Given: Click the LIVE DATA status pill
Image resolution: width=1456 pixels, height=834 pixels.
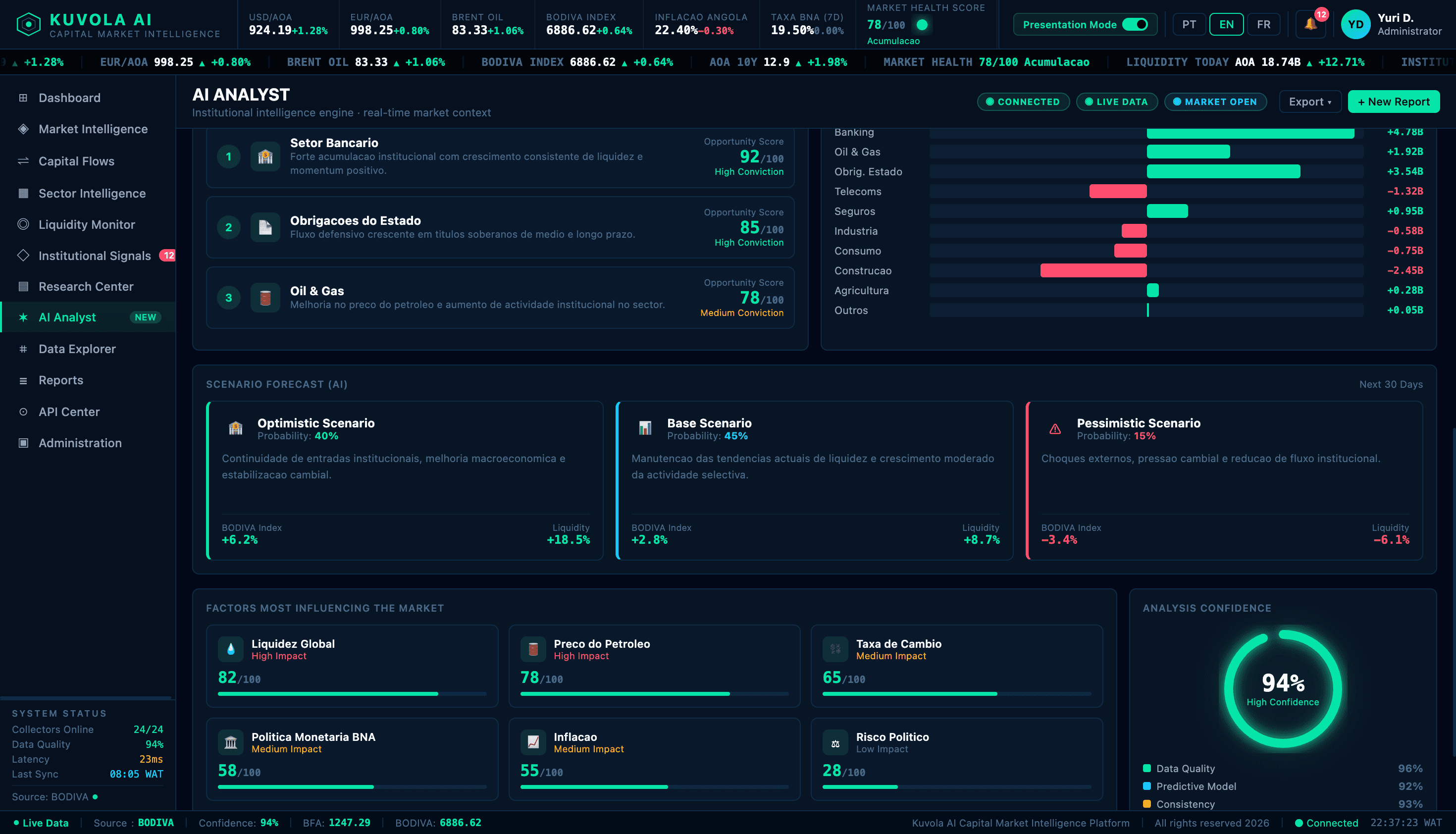Looking at the screenshot, I should (1117, 102).
